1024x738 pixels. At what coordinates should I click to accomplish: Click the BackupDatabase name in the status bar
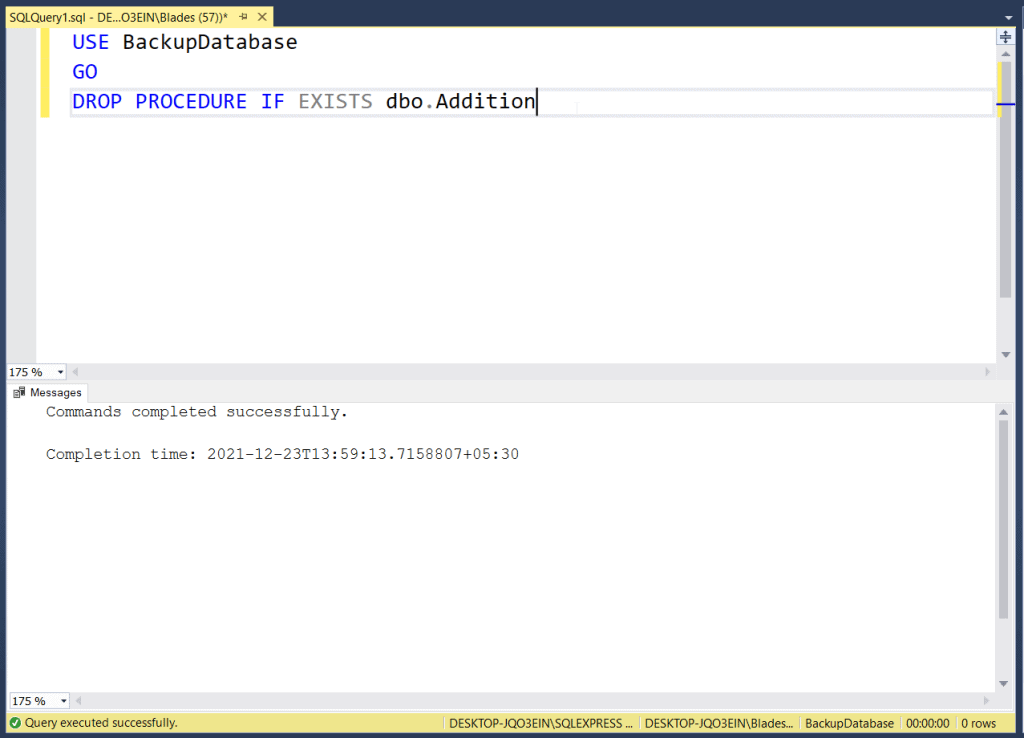click(849, 722)
